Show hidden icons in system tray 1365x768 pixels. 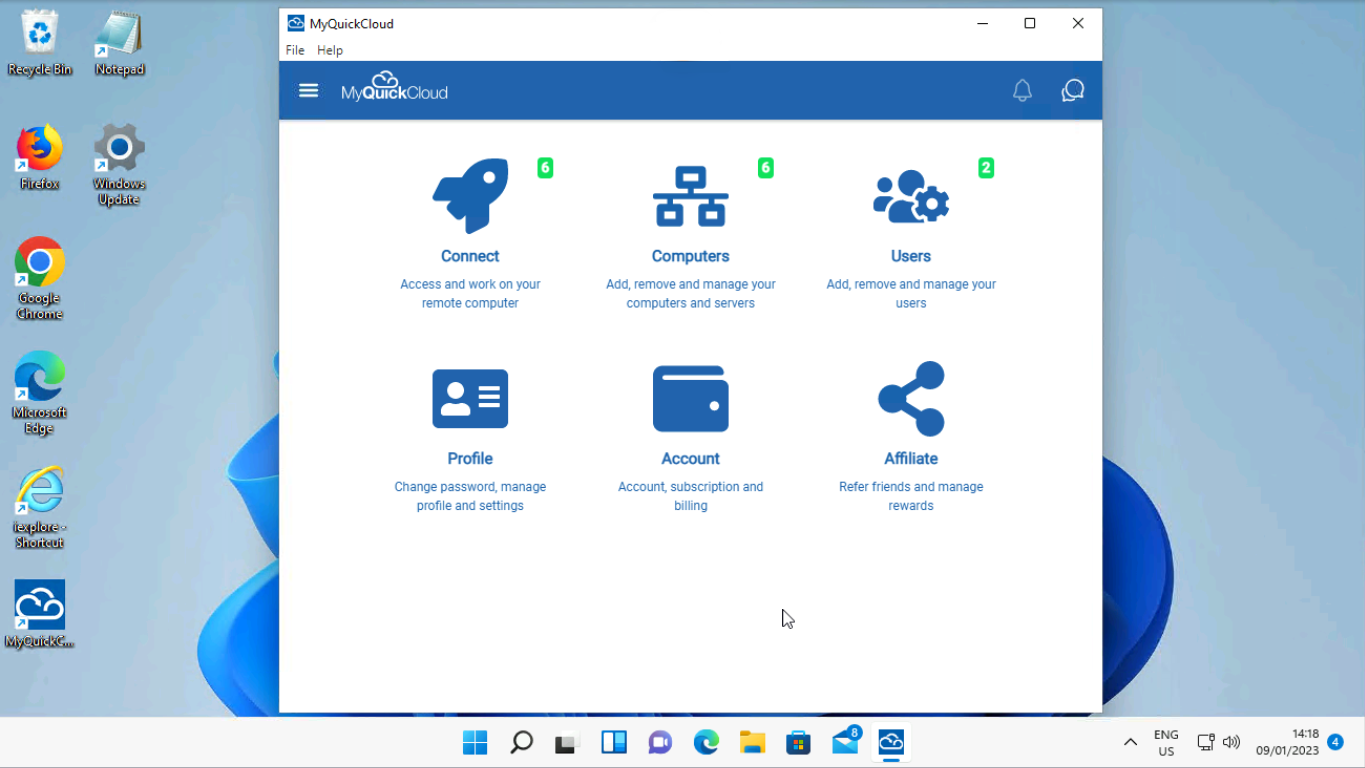[x=1129, y=742]
